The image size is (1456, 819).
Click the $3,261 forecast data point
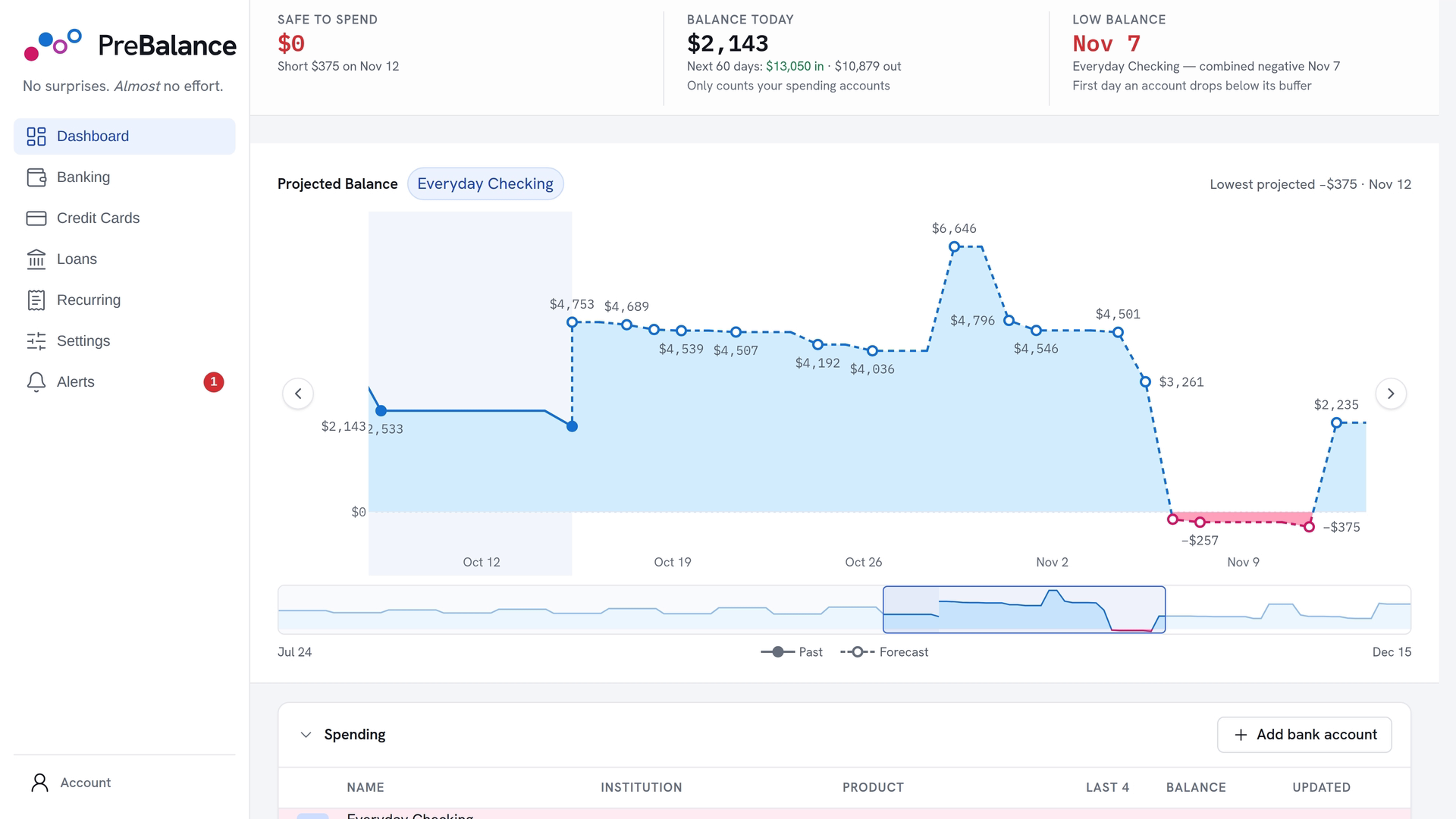pyautogui.click(x=1145, y=382)
